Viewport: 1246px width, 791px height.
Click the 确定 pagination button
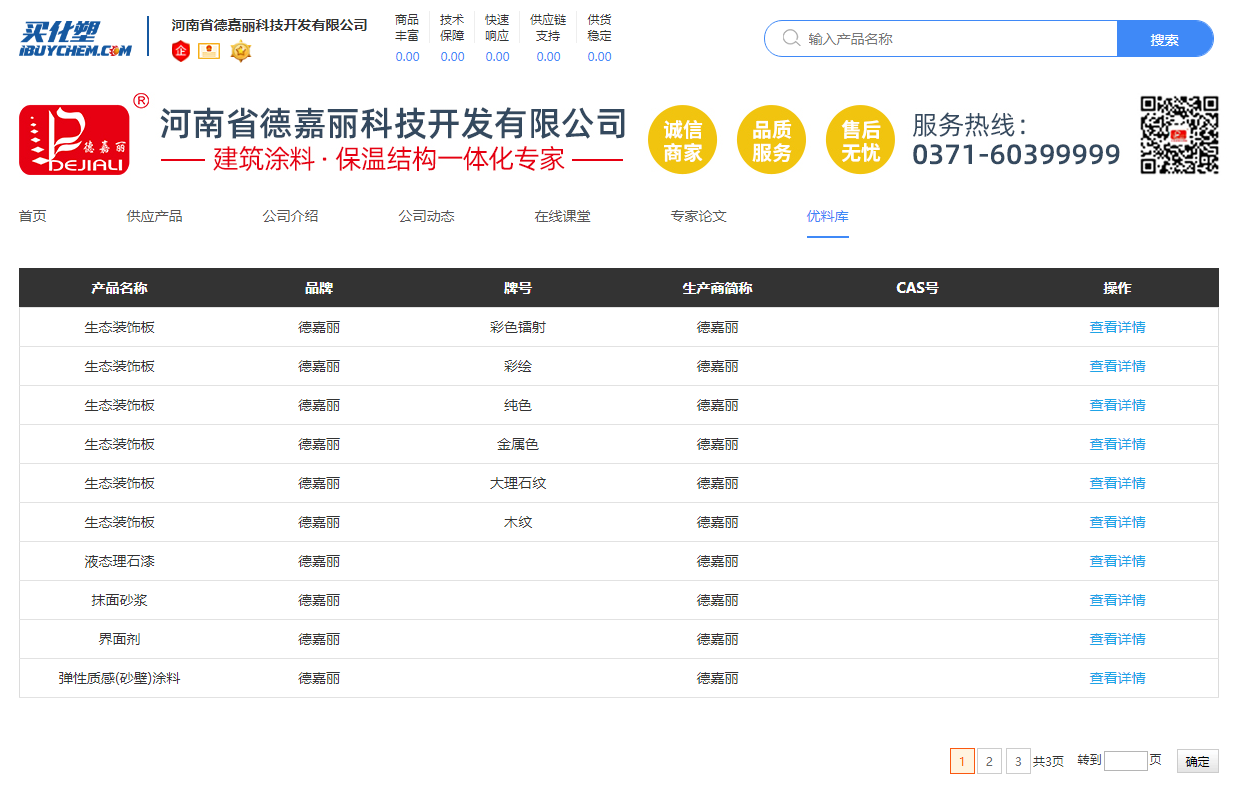tap(1198, 761)
